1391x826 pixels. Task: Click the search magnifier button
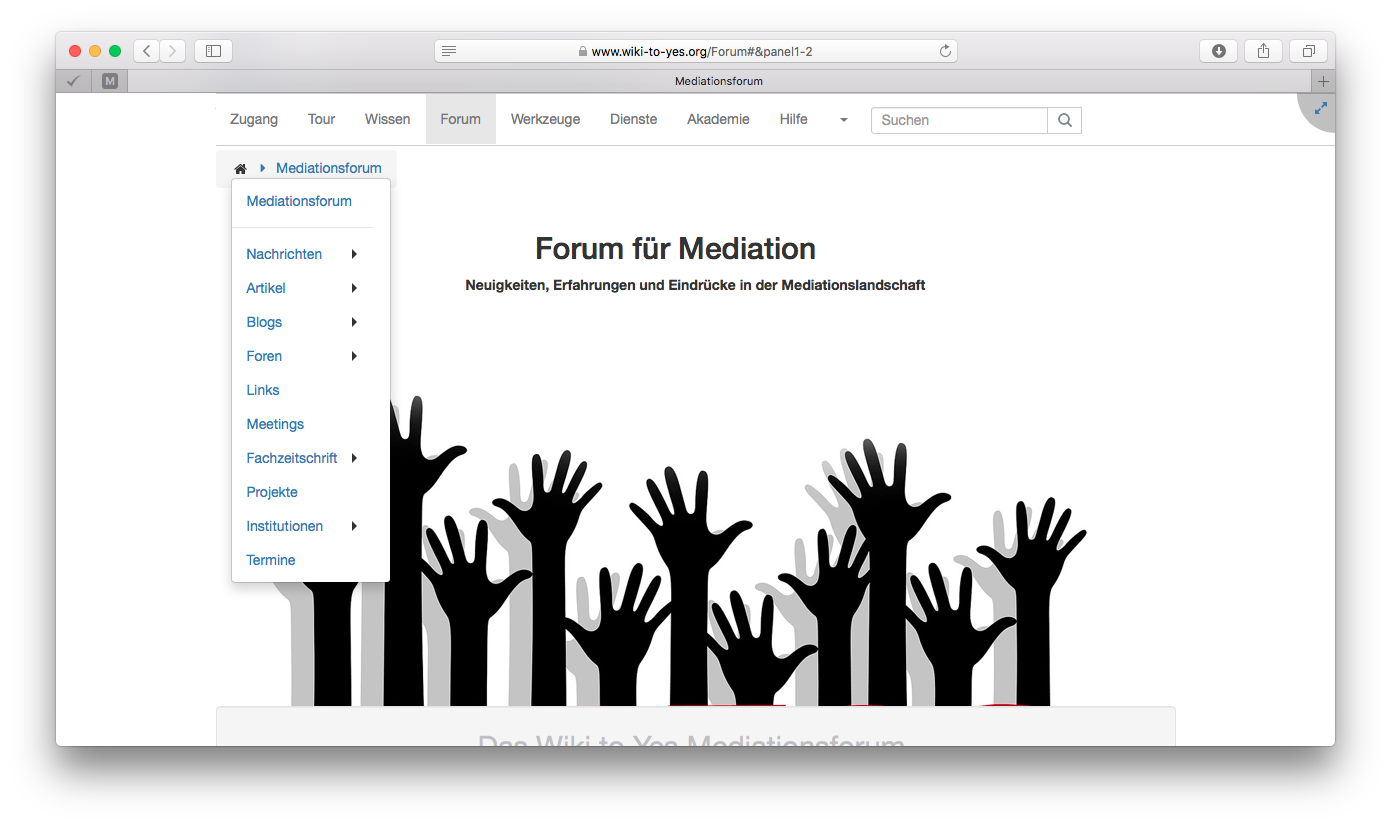click(1064, 120)
